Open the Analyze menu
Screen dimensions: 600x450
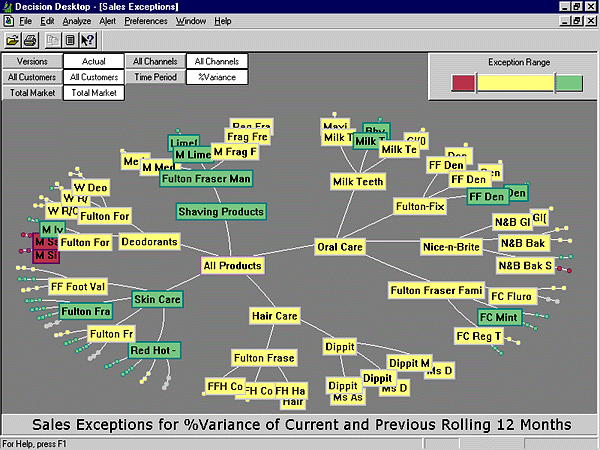tap(77, 21)
